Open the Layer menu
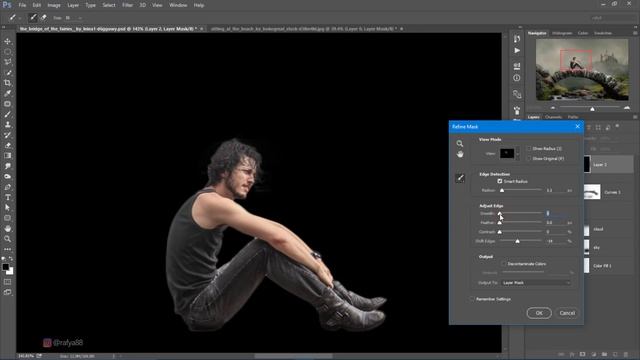 click(x=73, y=5)
